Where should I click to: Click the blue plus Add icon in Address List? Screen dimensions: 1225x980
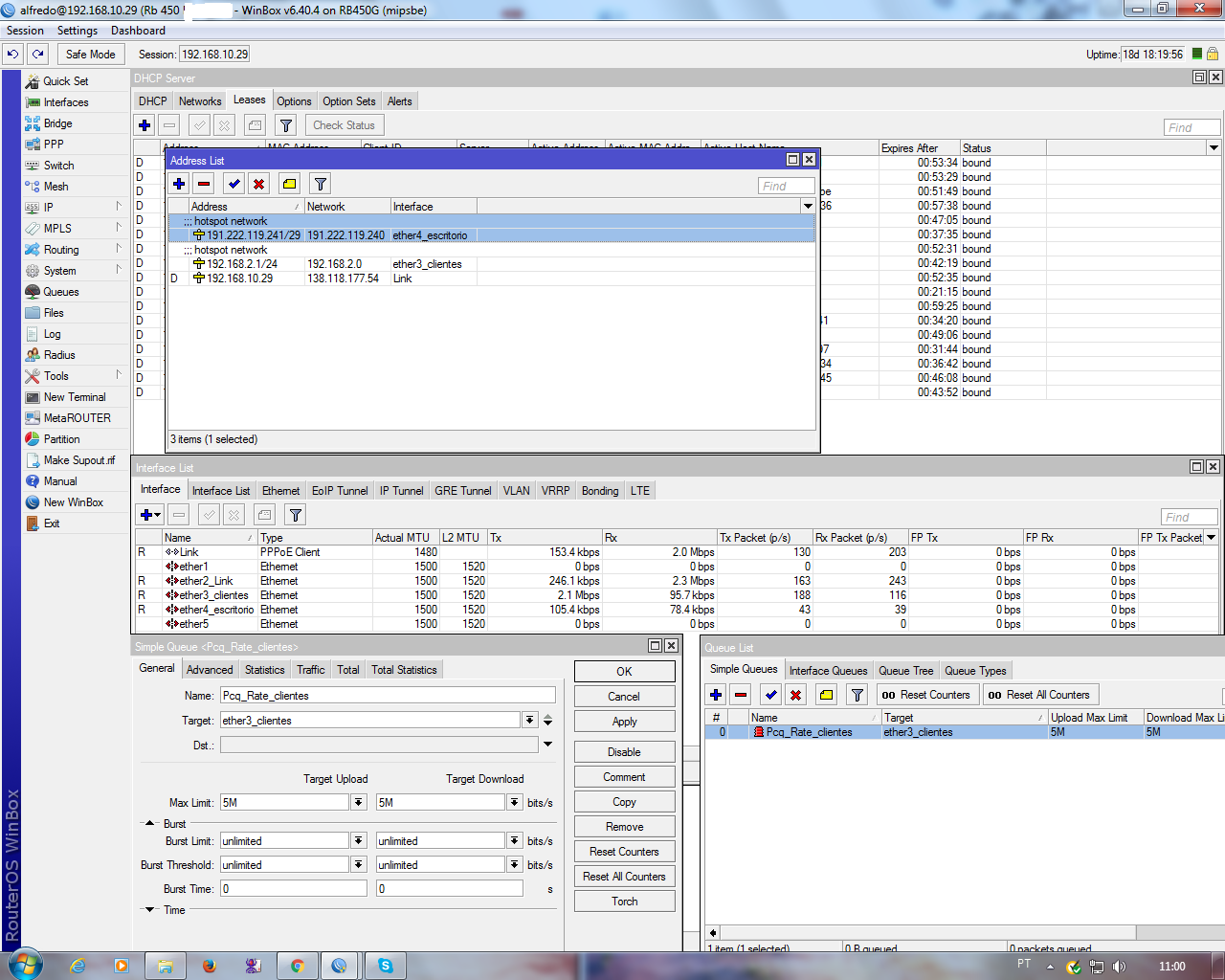[179, 184]
